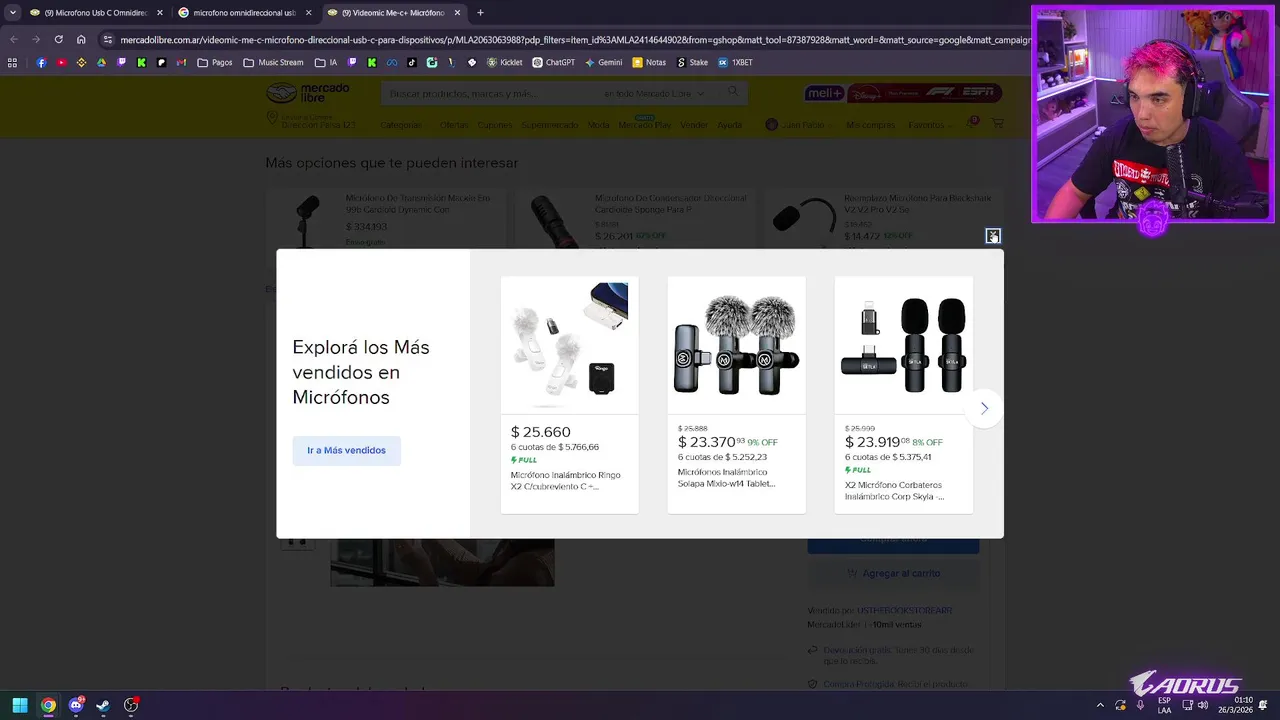Open the Windows Start menu
This screenshot has width=1280, height=720.
point(19,705)
